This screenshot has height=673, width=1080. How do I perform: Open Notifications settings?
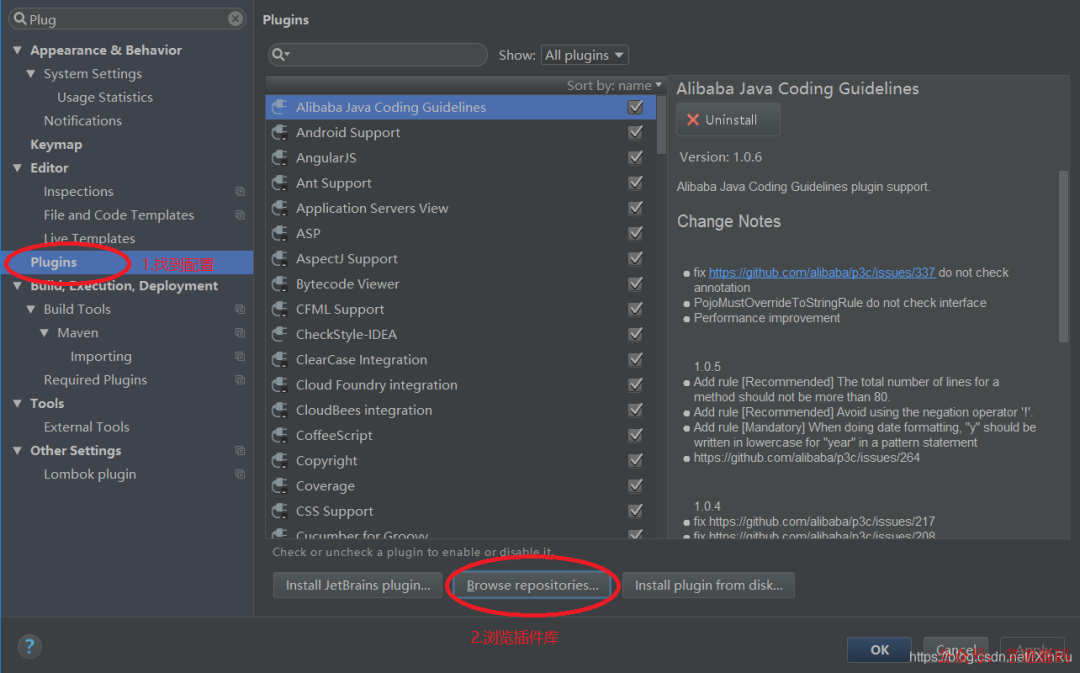point(83,121)
